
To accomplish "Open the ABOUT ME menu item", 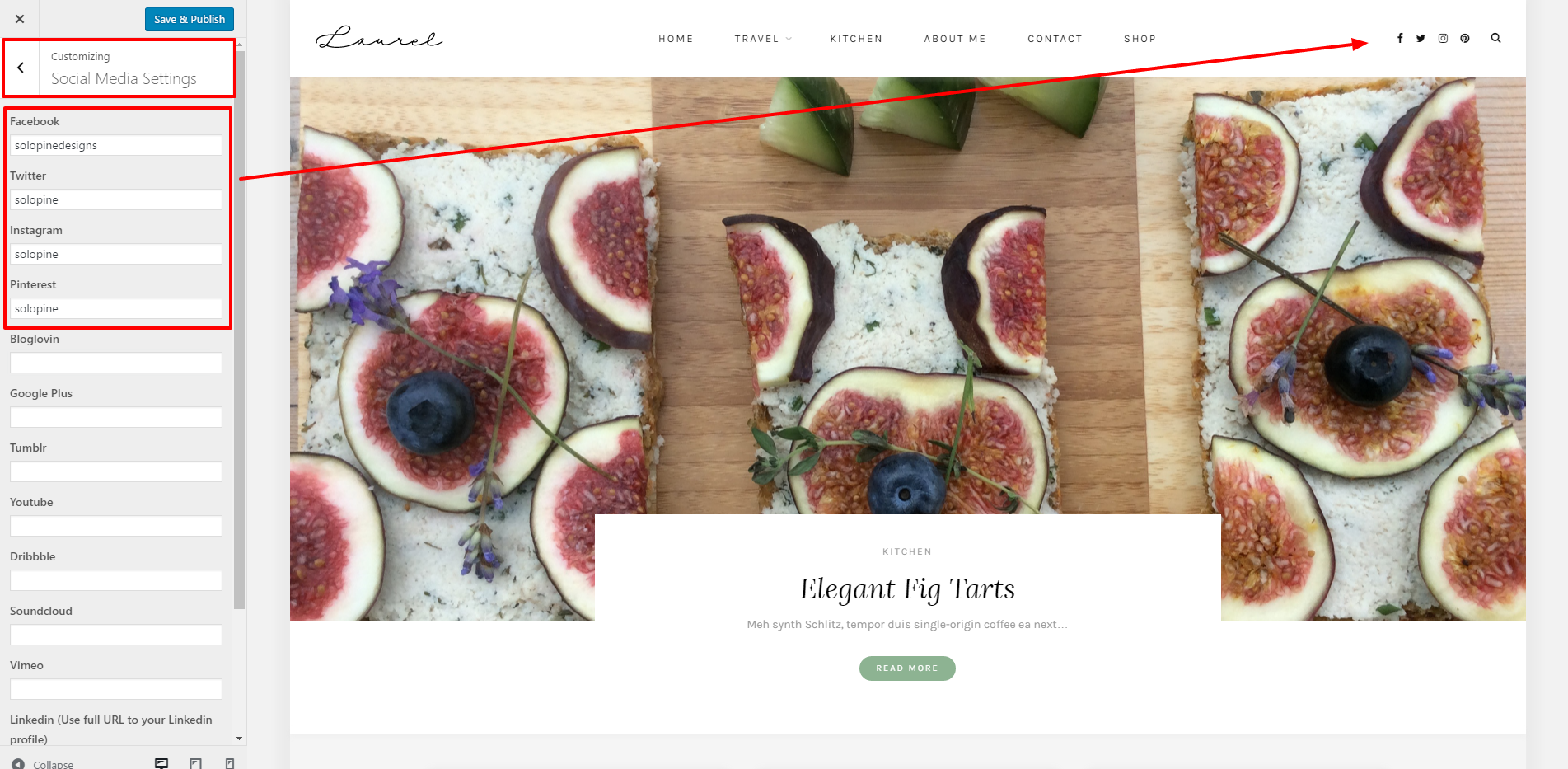I will [955, 39].
